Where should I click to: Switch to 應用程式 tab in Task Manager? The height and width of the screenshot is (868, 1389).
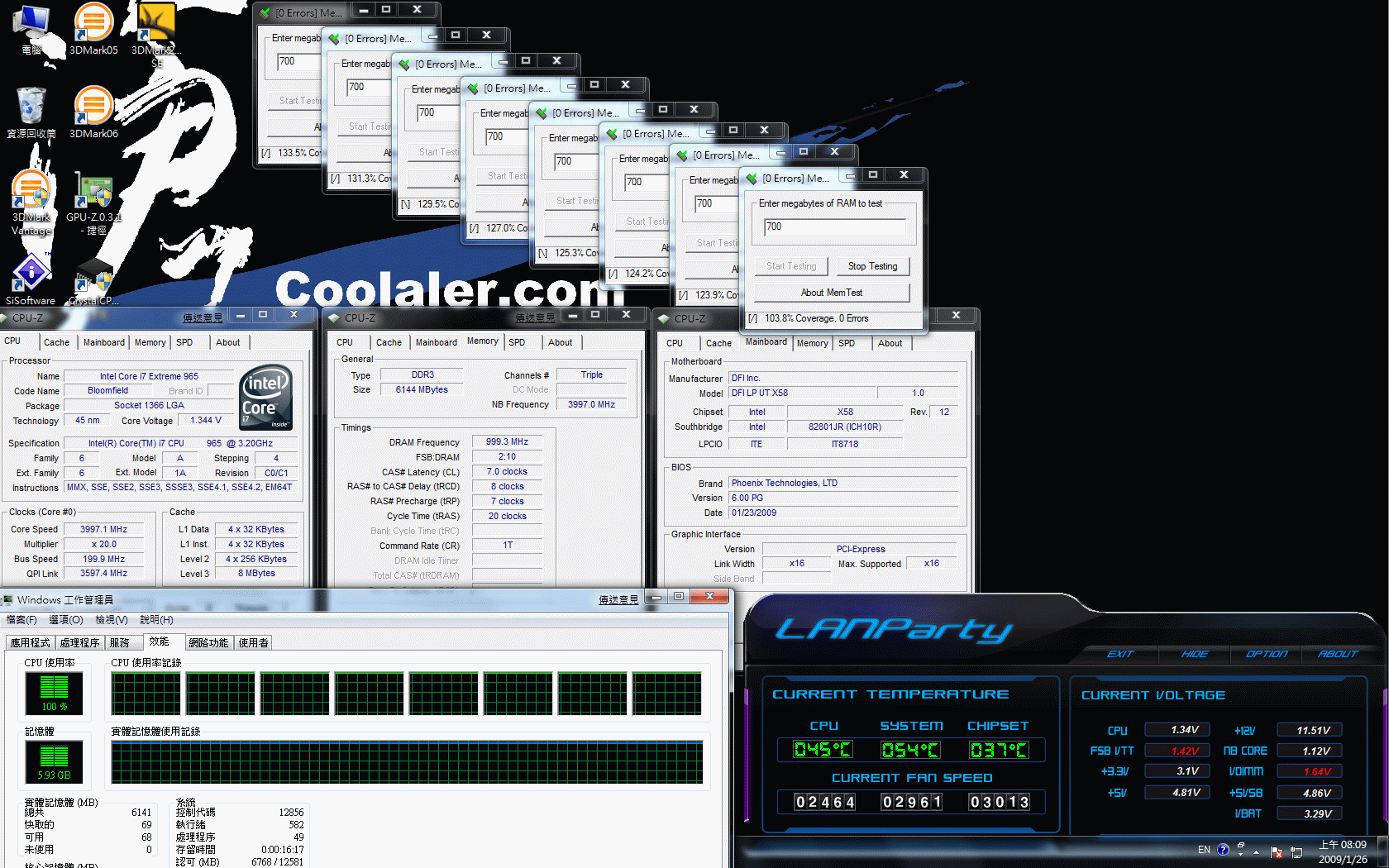31,643
